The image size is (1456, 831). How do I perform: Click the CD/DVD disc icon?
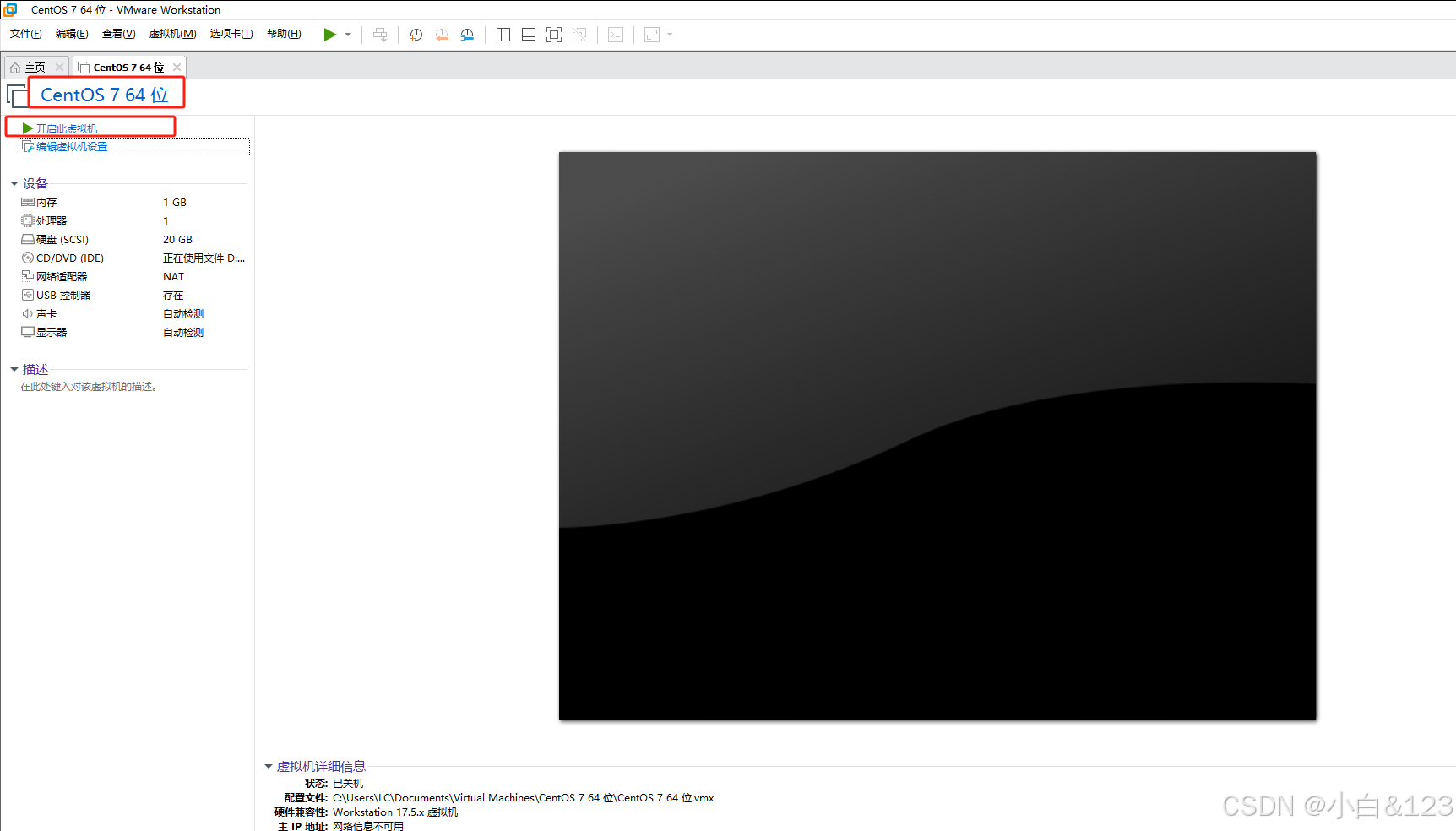click(28, 258)
